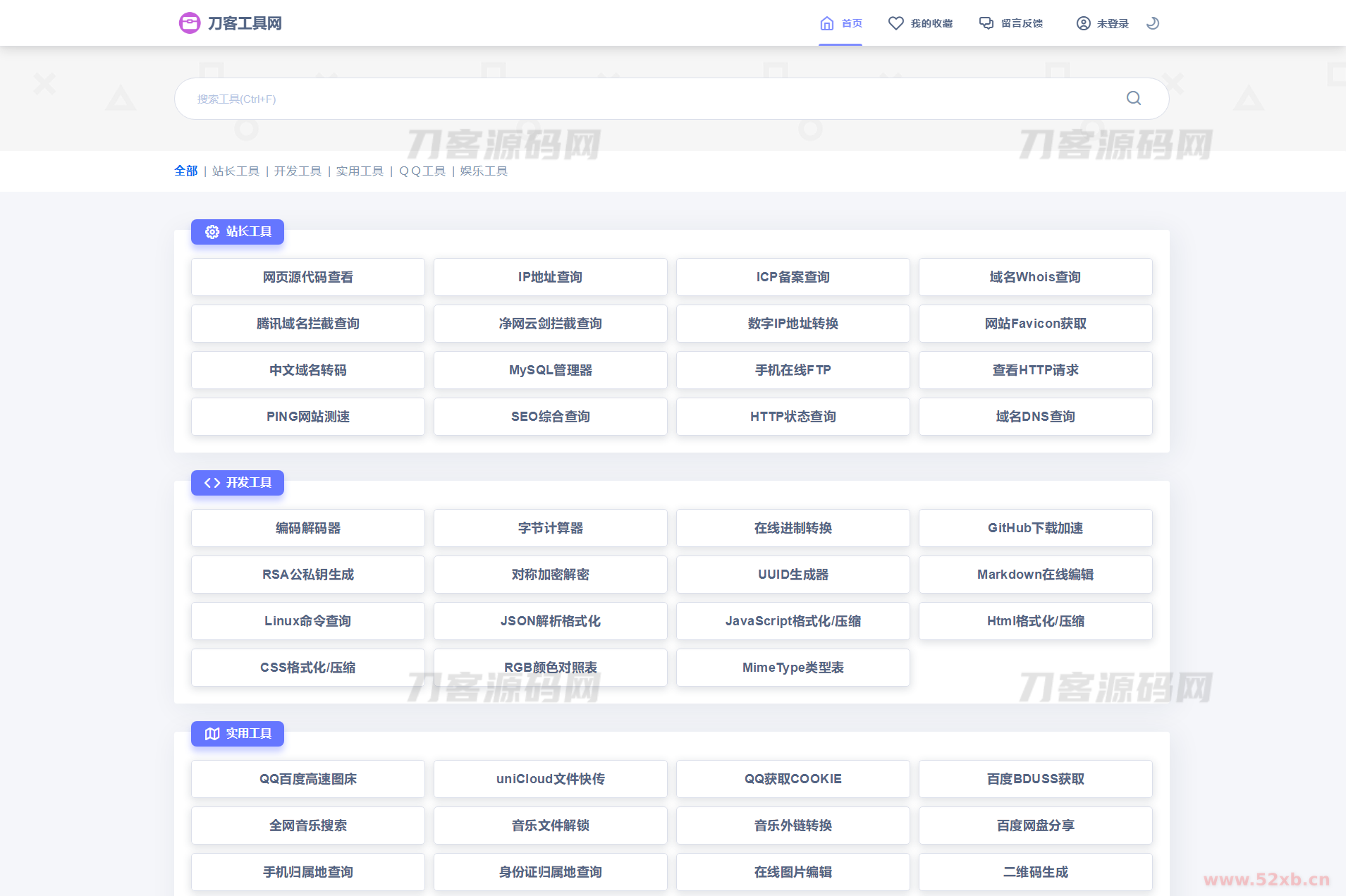Click the 刀客工具网 logo icon
This screenshot has height=896, width=1346.
tap(189, 23)
